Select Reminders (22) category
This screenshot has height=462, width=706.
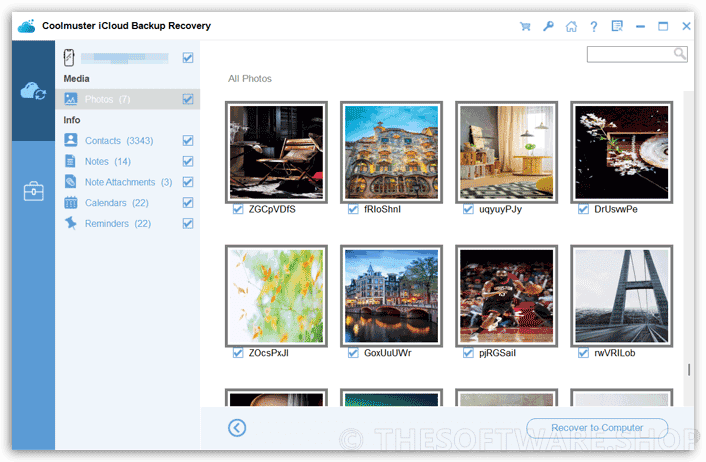coord(127,223)
